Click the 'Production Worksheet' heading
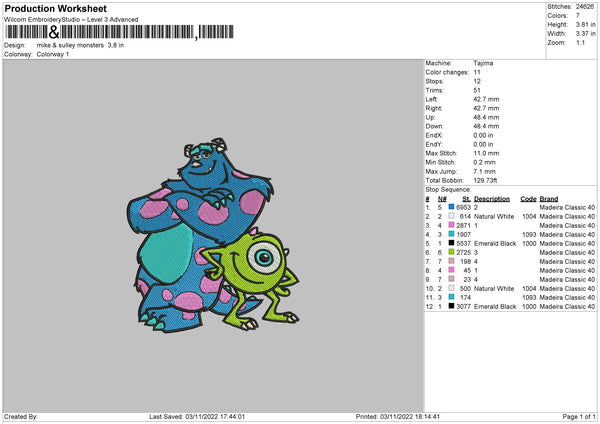The width and height of the screenshot is (600, 424). coord(55,8)
